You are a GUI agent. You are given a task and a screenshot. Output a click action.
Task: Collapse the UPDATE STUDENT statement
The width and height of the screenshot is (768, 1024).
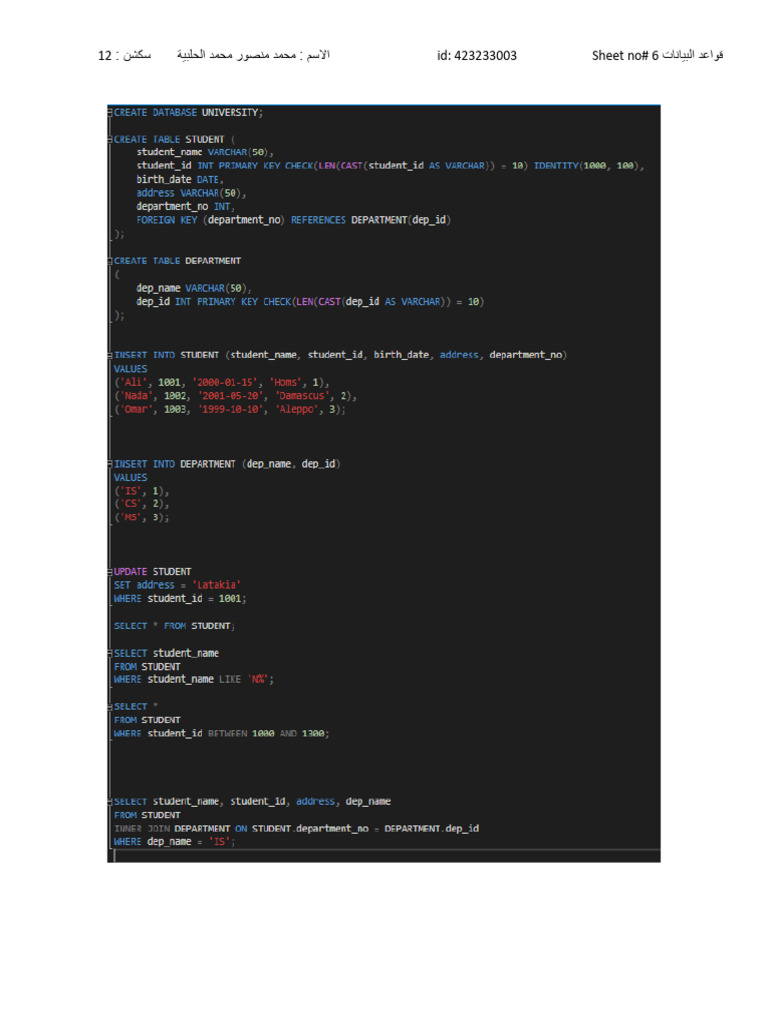110,571
